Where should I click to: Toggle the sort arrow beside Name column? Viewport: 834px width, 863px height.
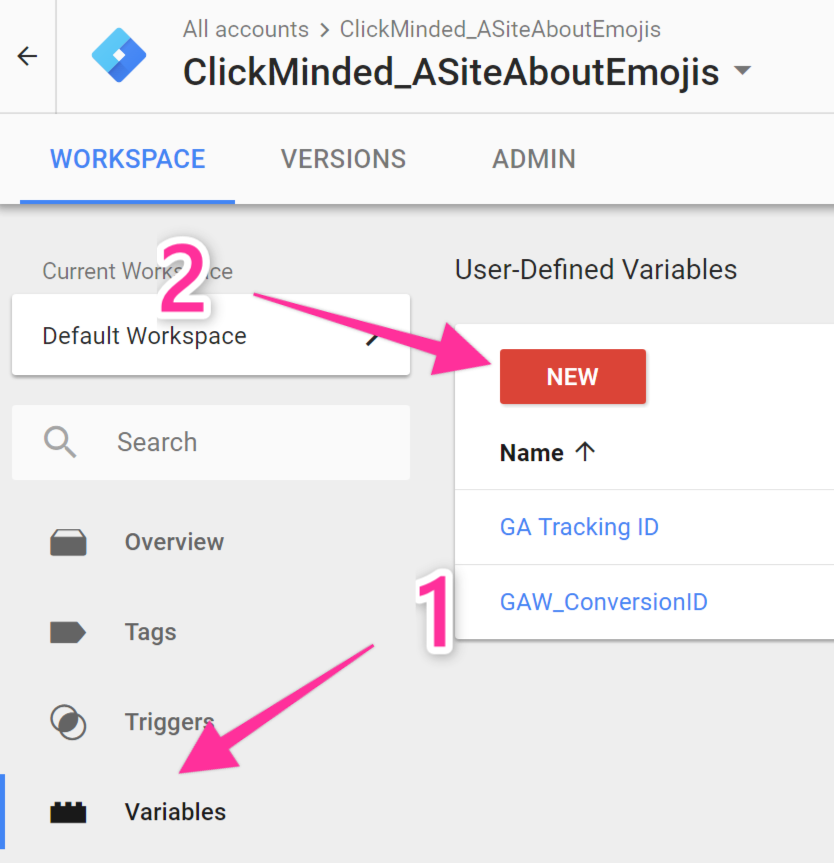tap(585, 452)
